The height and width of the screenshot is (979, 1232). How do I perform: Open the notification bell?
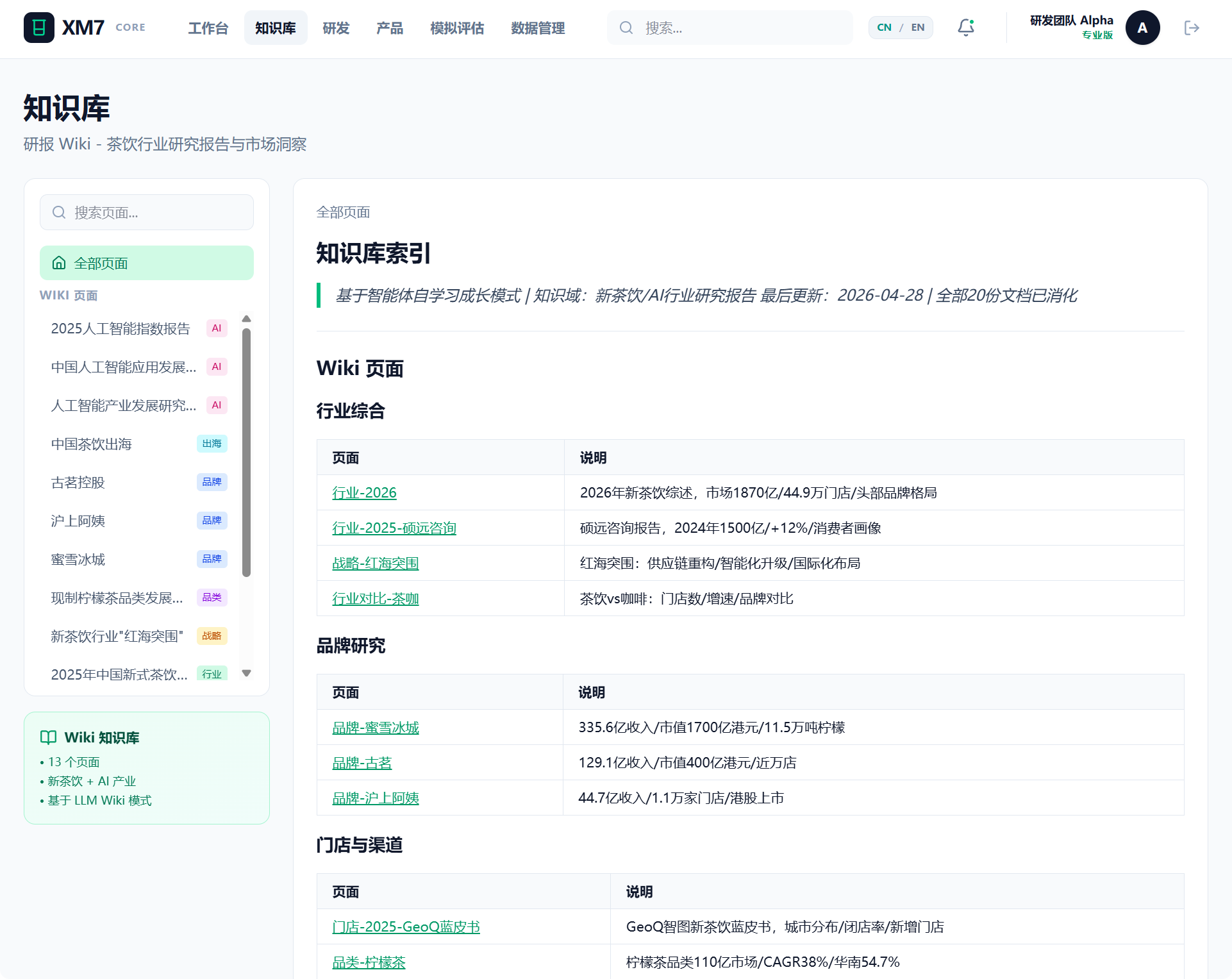[966, 28]
